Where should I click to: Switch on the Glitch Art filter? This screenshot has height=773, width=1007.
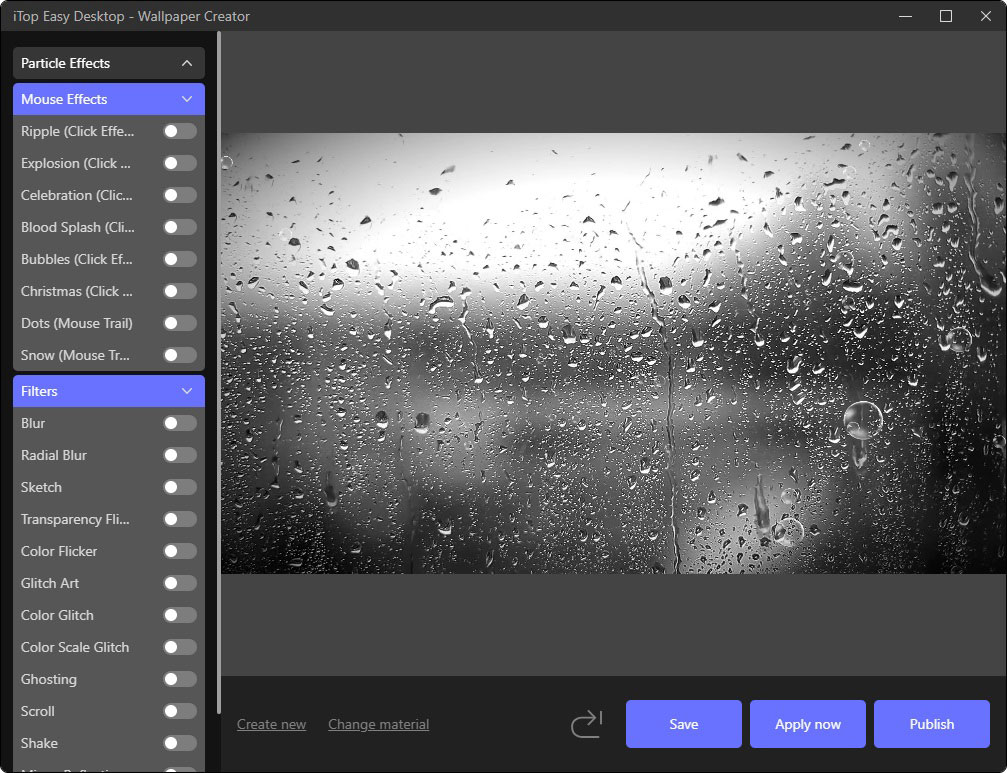pos(180,583)
